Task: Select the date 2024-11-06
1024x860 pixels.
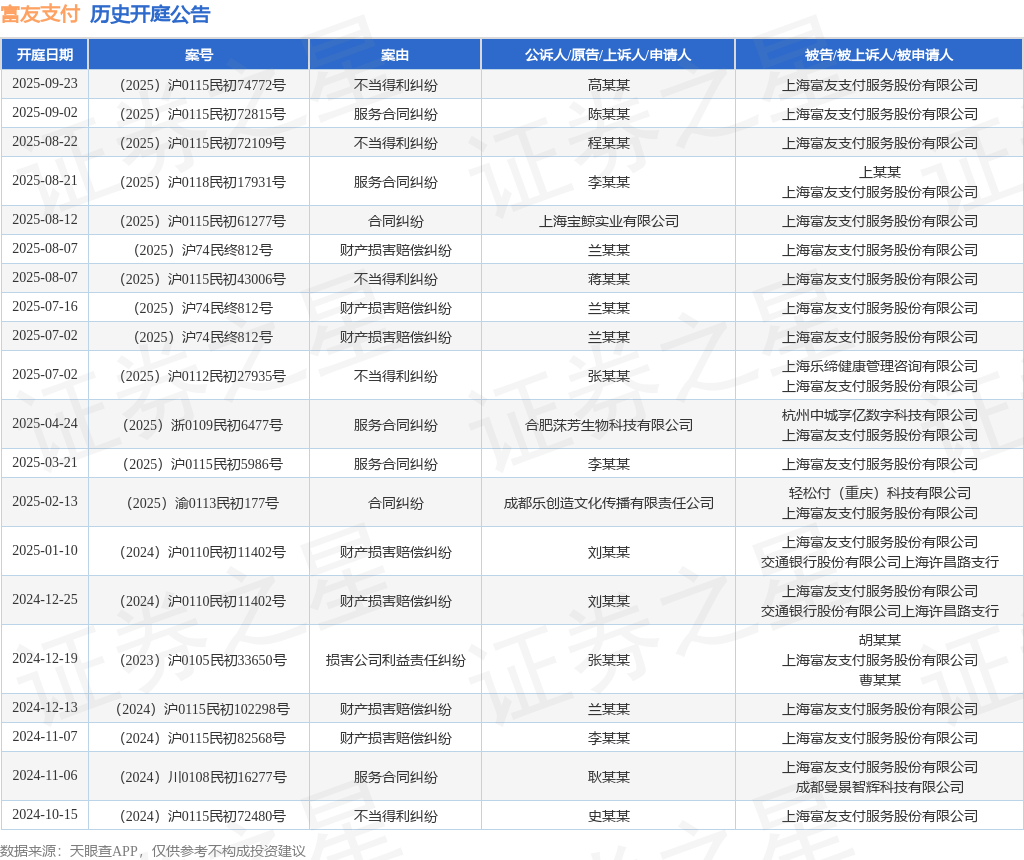Action: pyautogui.click(x=44, y=775)
